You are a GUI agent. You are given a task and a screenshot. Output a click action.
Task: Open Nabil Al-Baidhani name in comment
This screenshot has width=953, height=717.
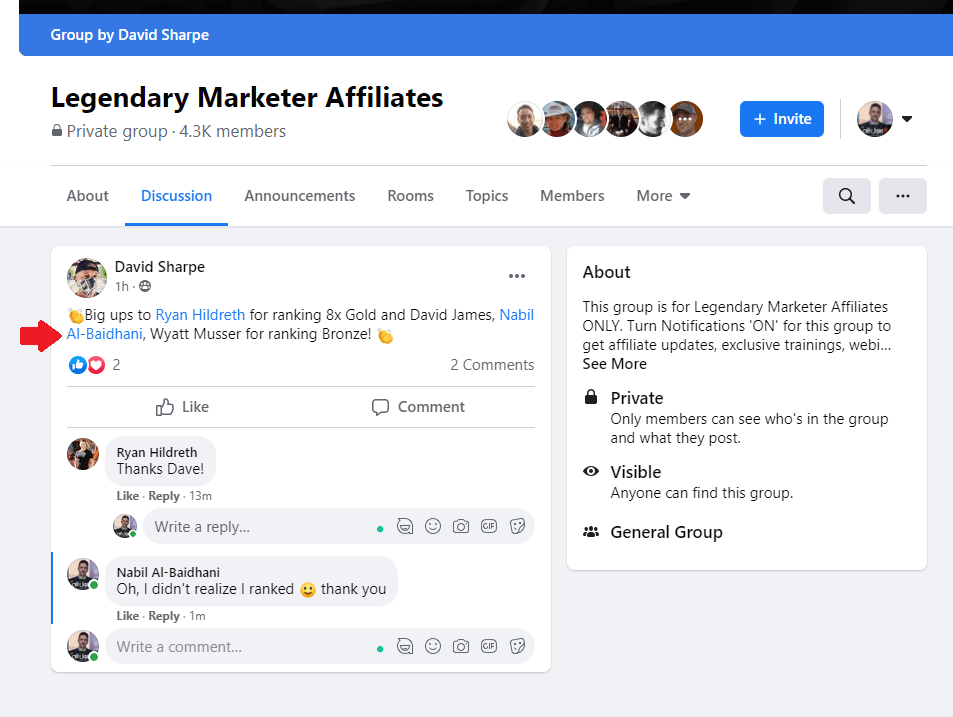pos(168,572)
